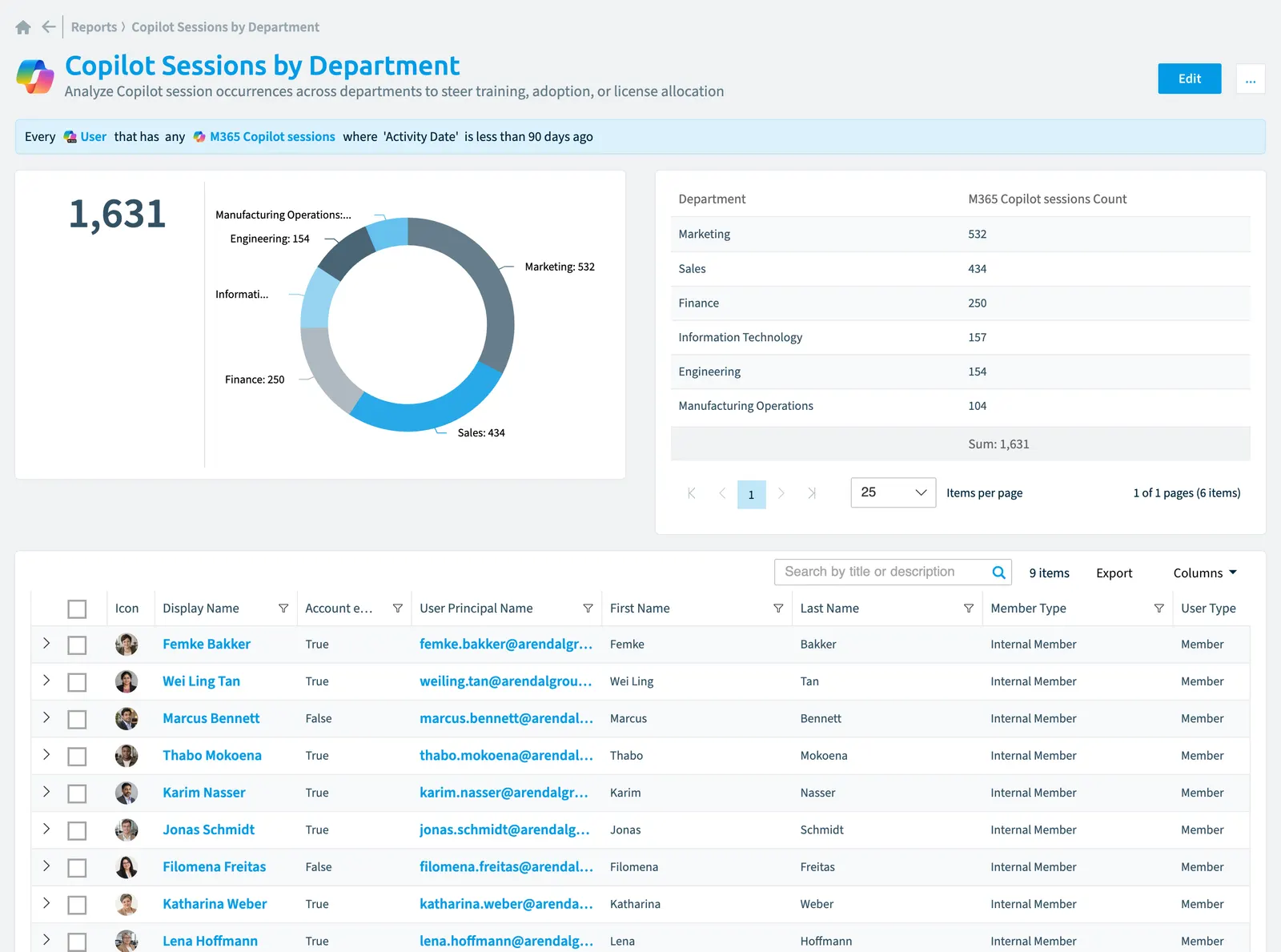This screenshot has width=1281, height=952.
Task: Check the Karim Nasser row checkbox
Action: (x=77, y=793)
